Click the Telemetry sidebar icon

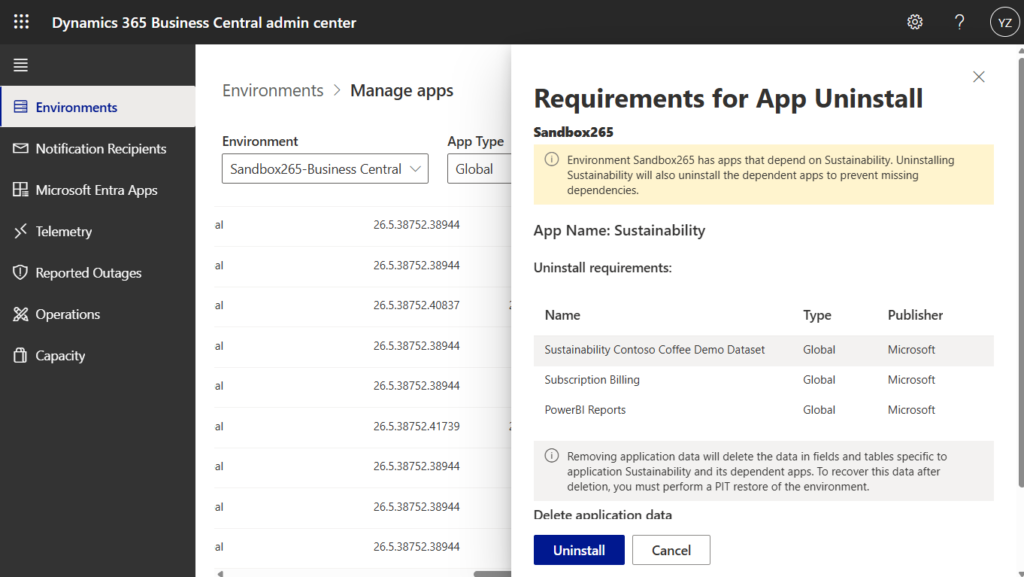pos(20,231)
